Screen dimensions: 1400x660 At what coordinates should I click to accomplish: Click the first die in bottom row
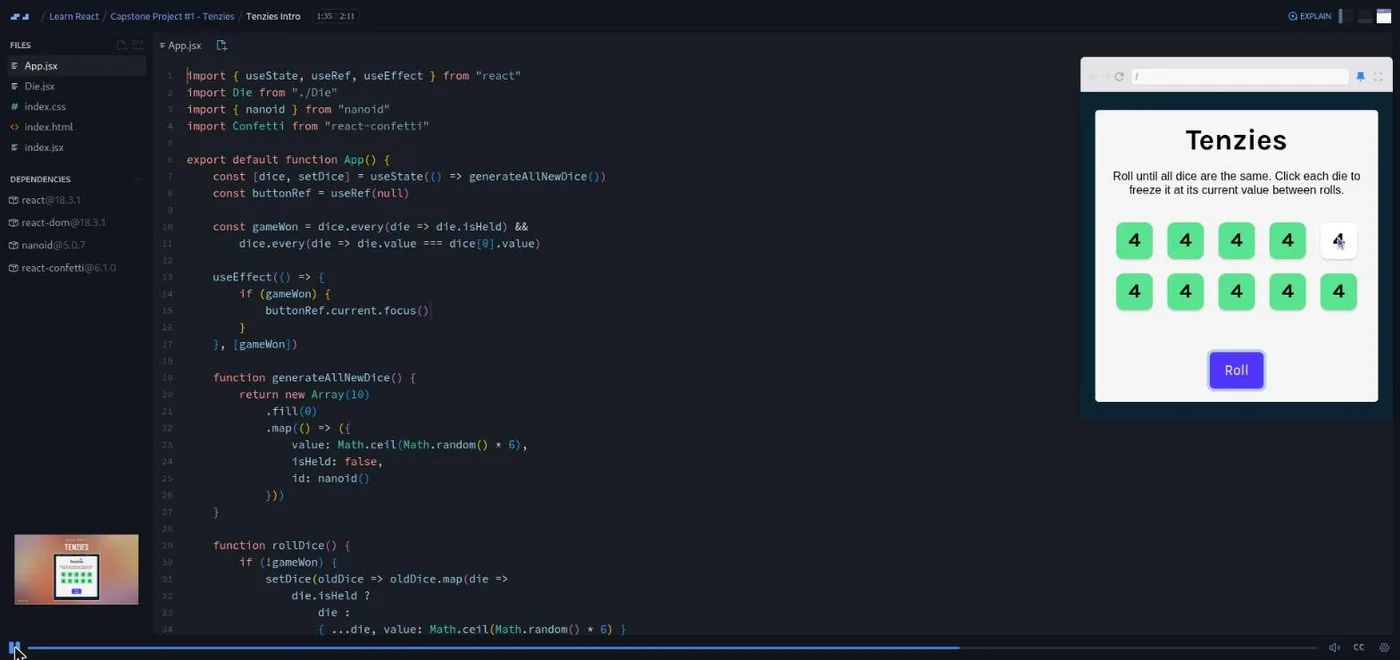[1134, 291]
